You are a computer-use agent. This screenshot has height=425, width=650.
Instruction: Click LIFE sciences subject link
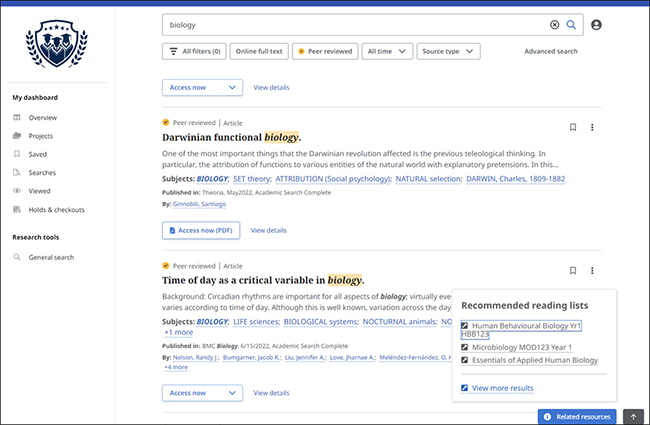[256, 322]
